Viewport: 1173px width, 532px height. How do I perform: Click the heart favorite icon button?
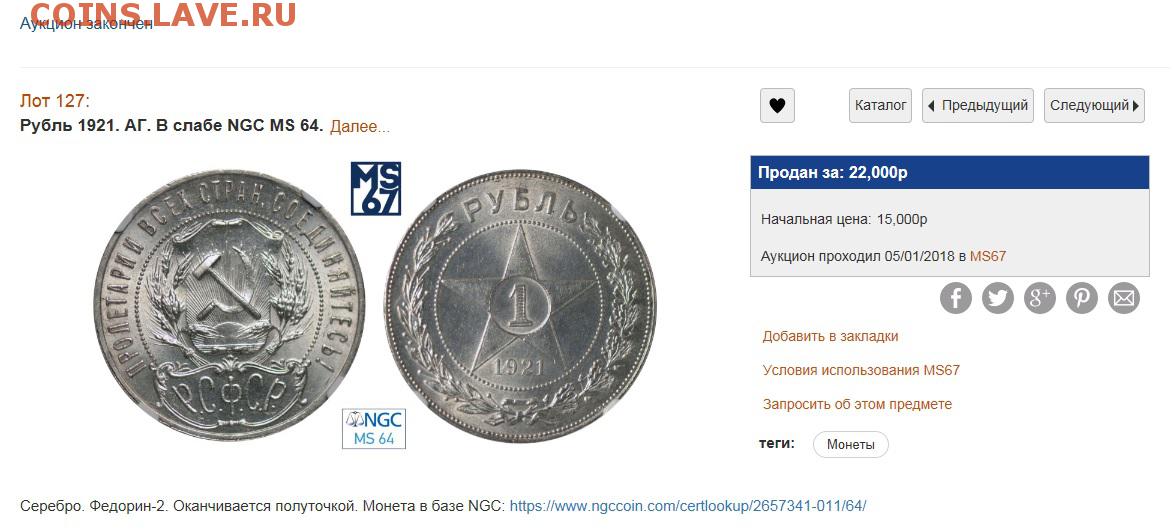tap(777, 106)
